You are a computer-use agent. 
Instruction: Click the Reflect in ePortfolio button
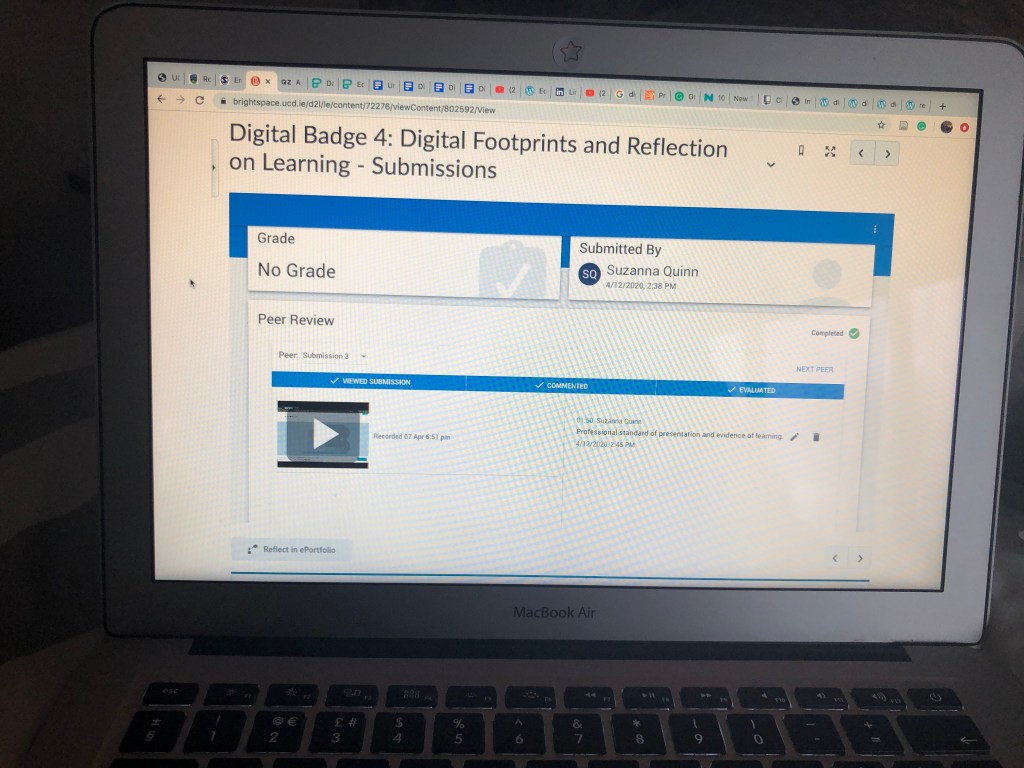pyautogui.click(x=292, y=549)
